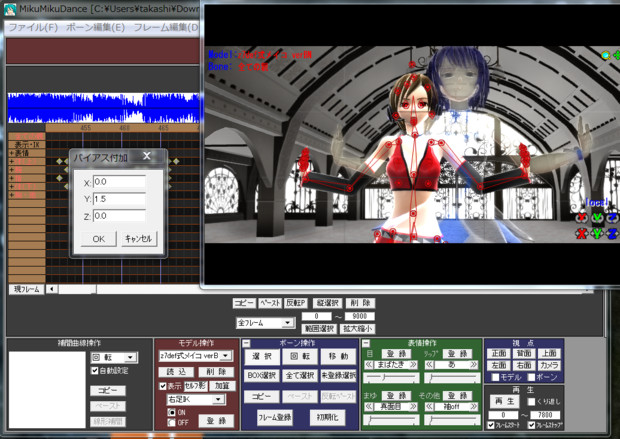Image resolution: width=620 pixels, height=439 pixels.
Task: Click the red X move icon in bottom axis row
Action: [x=581, y=233]
